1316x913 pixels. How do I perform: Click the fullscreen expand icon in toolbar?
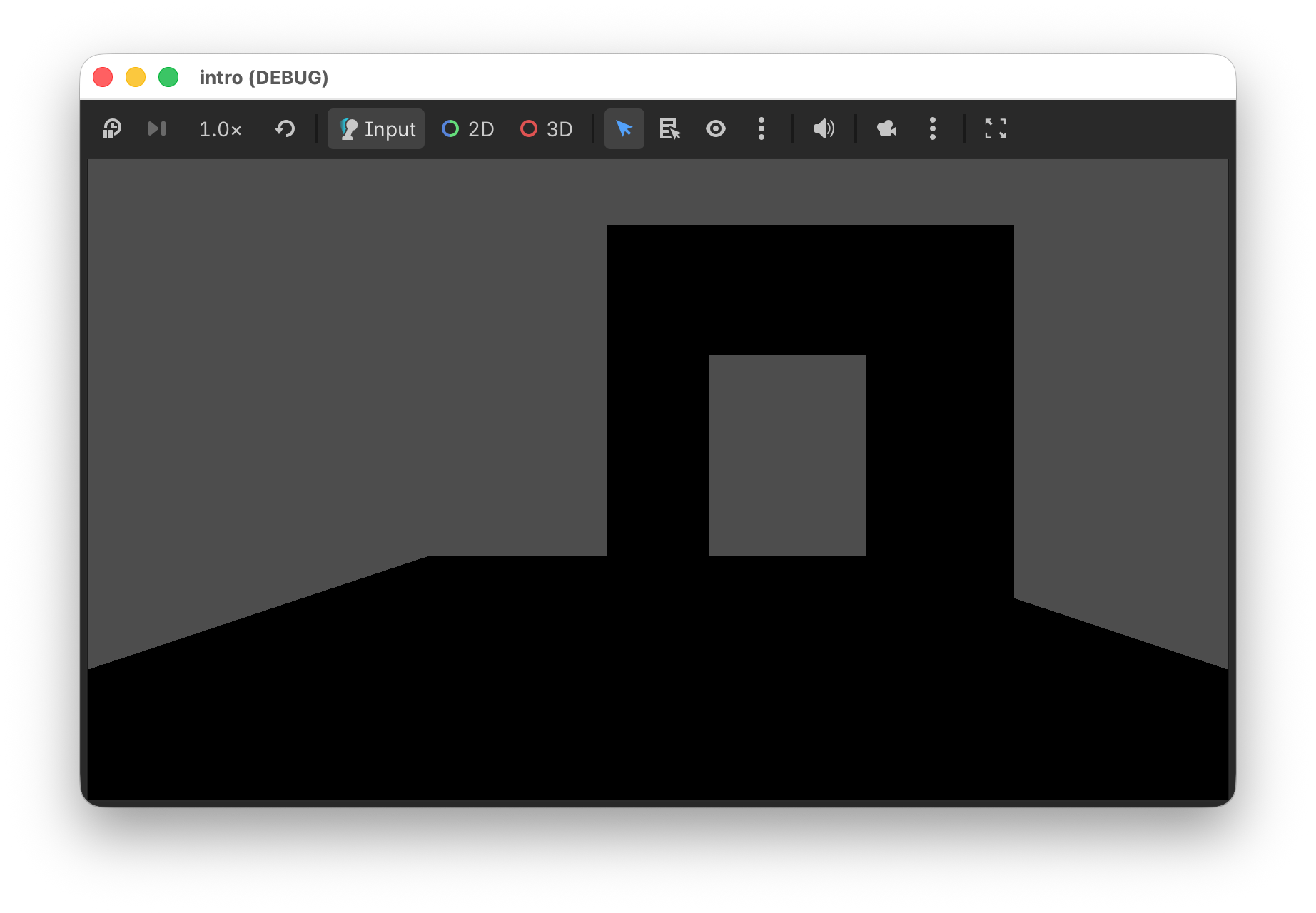coord(995,129)
